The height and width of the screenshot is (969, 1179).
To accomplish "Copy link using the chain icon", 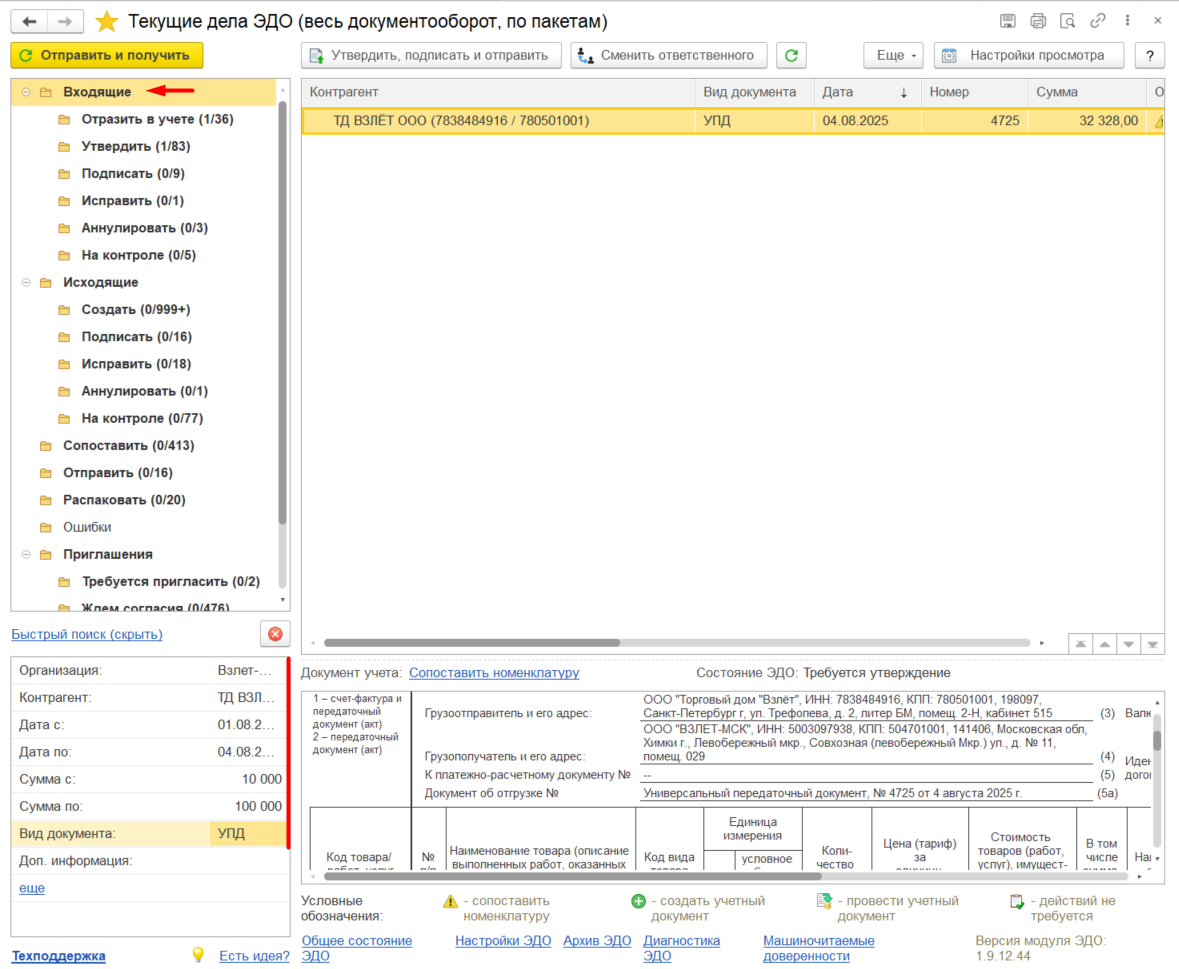I will click(1098, 21).
